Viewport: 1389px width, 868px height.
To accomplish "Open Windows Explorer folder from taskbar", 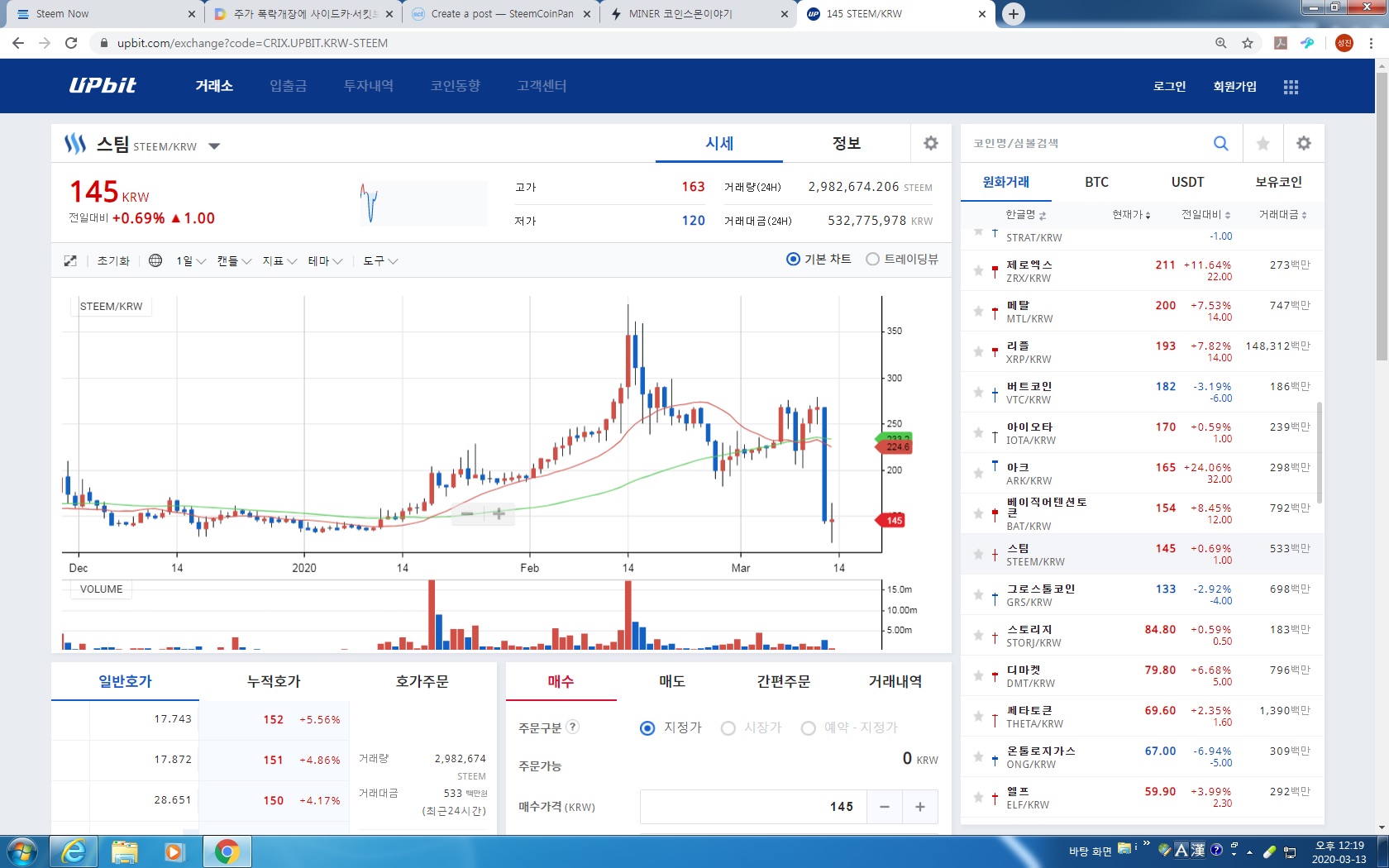I will point(125,851).
